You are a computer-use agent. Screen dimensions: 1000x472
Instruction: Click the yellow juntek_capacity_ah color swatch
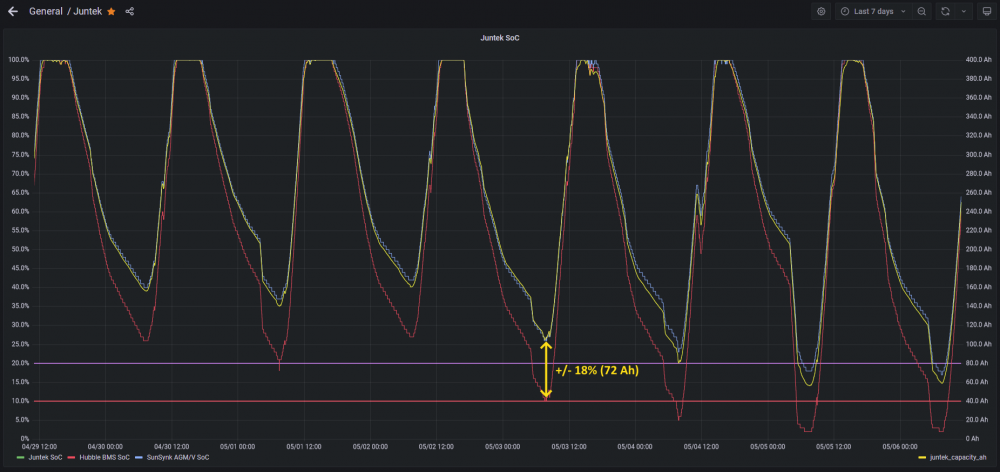(922, 457)
